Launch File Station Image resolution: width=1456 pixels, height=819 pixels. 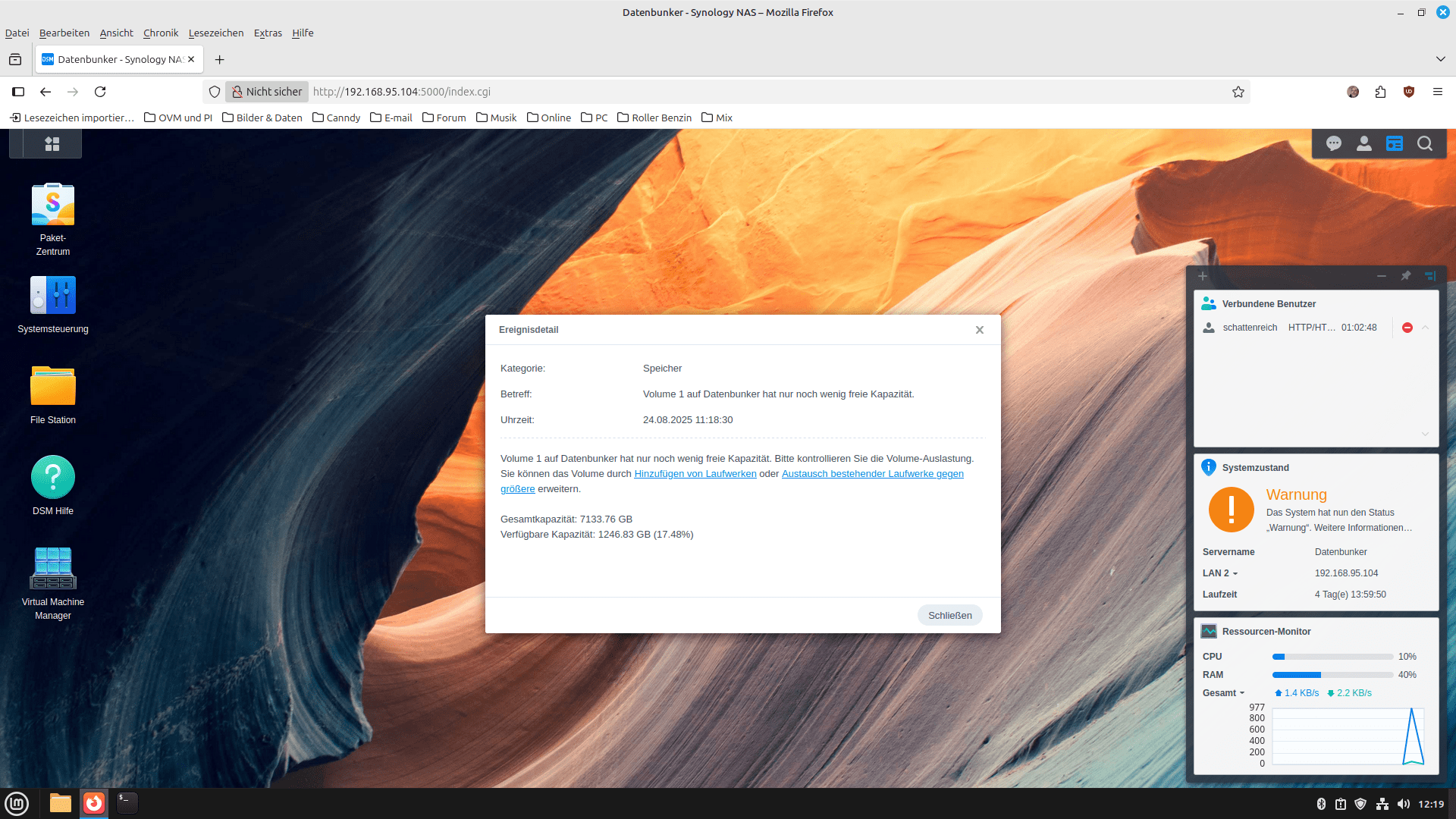pos(53,387)
